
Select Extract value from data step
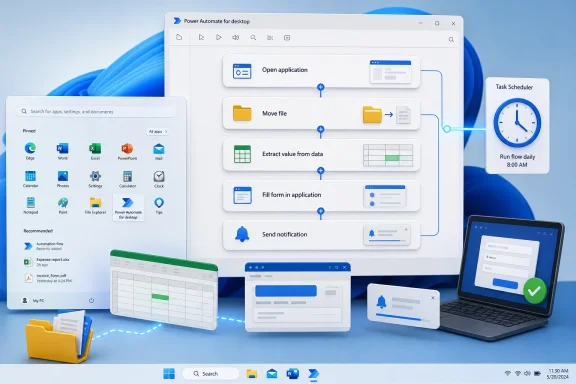click(x=321, y=154)
